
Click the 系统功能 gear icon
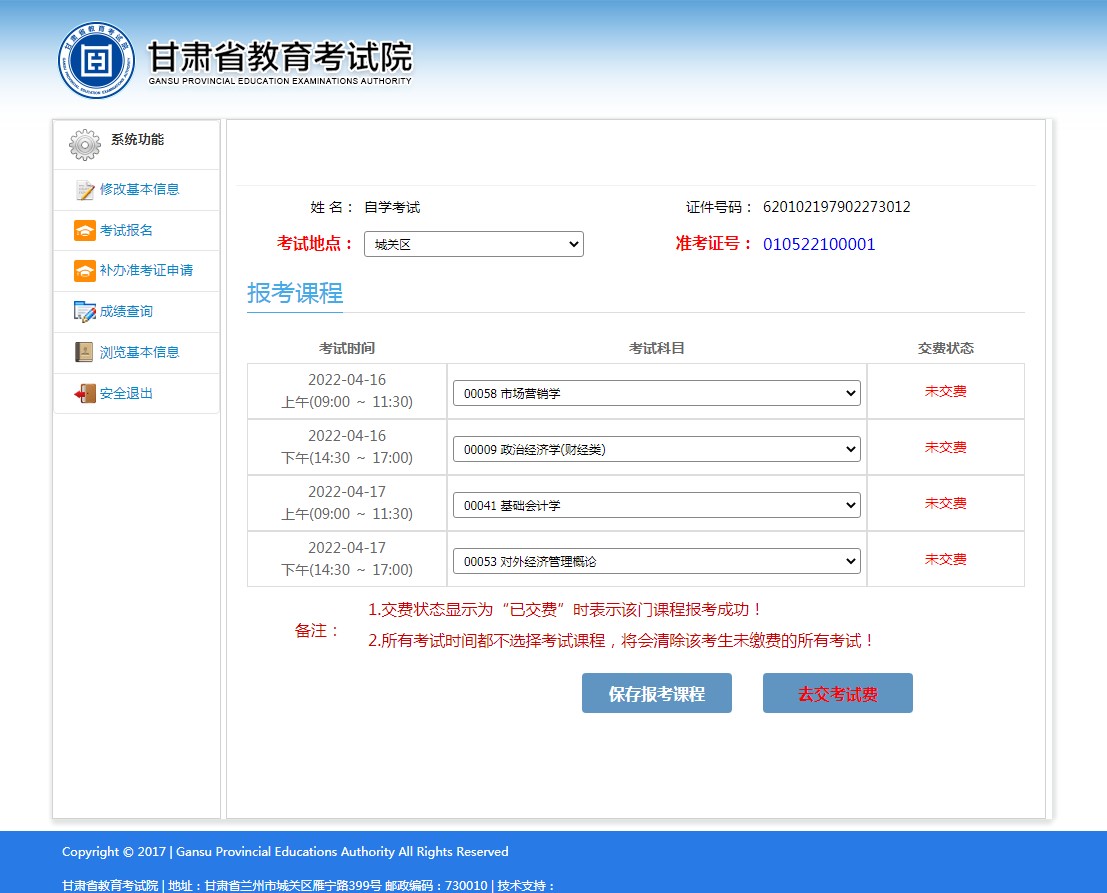(x=85, y=143)
